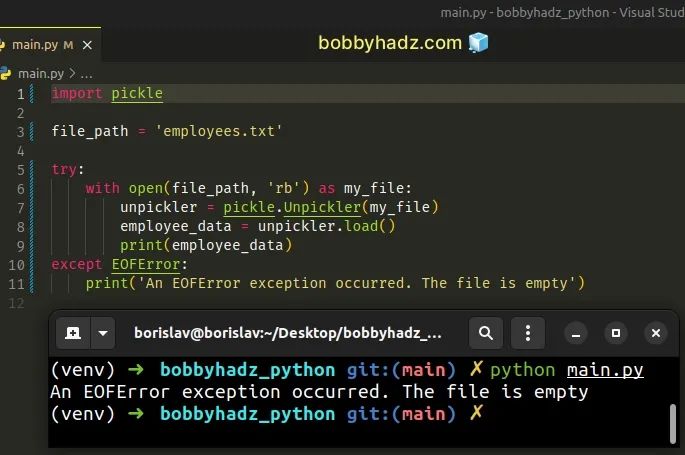Close the terminal window

point(656,333)
